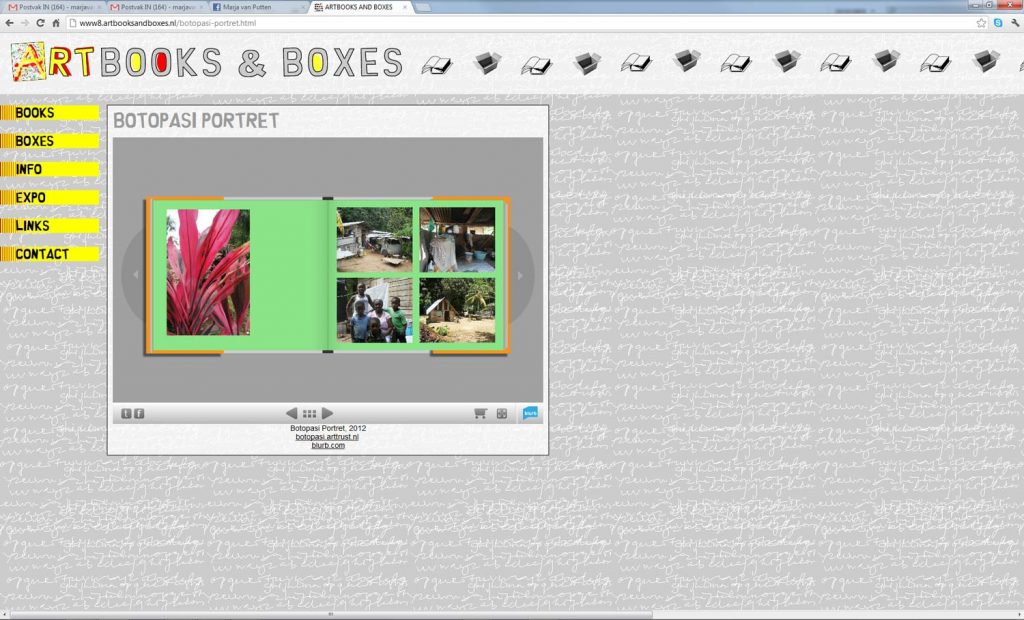Open the BOXES menu item
Screen dimensions: 1024x620
(x=50, y=141)
